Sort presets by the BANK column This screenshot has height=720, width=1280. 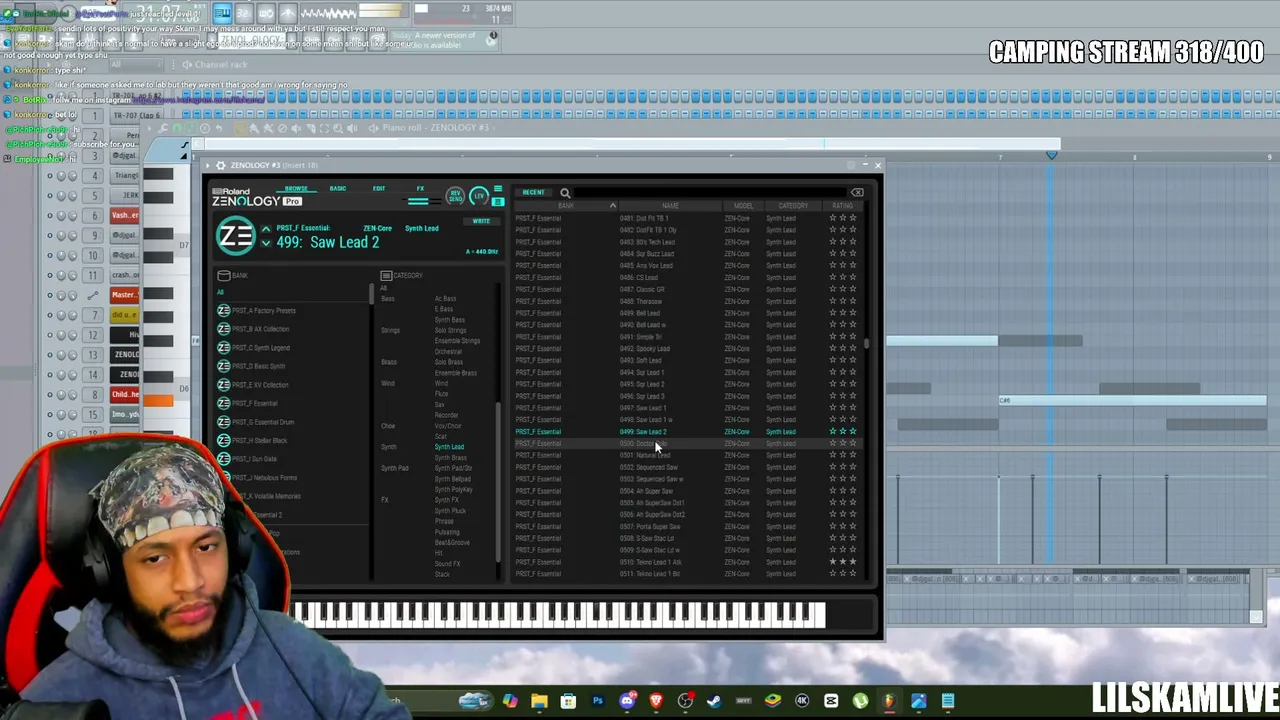pyautogui.click(x=566, y=206)
